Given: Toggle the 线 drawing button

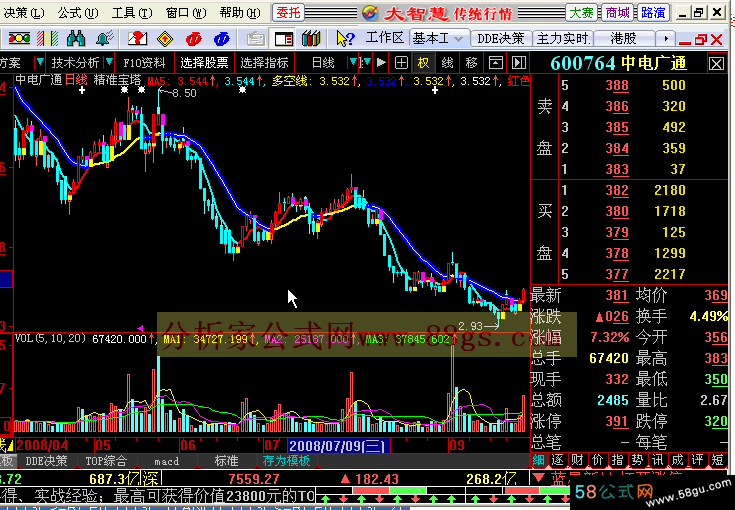Looking at the screenshot, I should 448,62.
